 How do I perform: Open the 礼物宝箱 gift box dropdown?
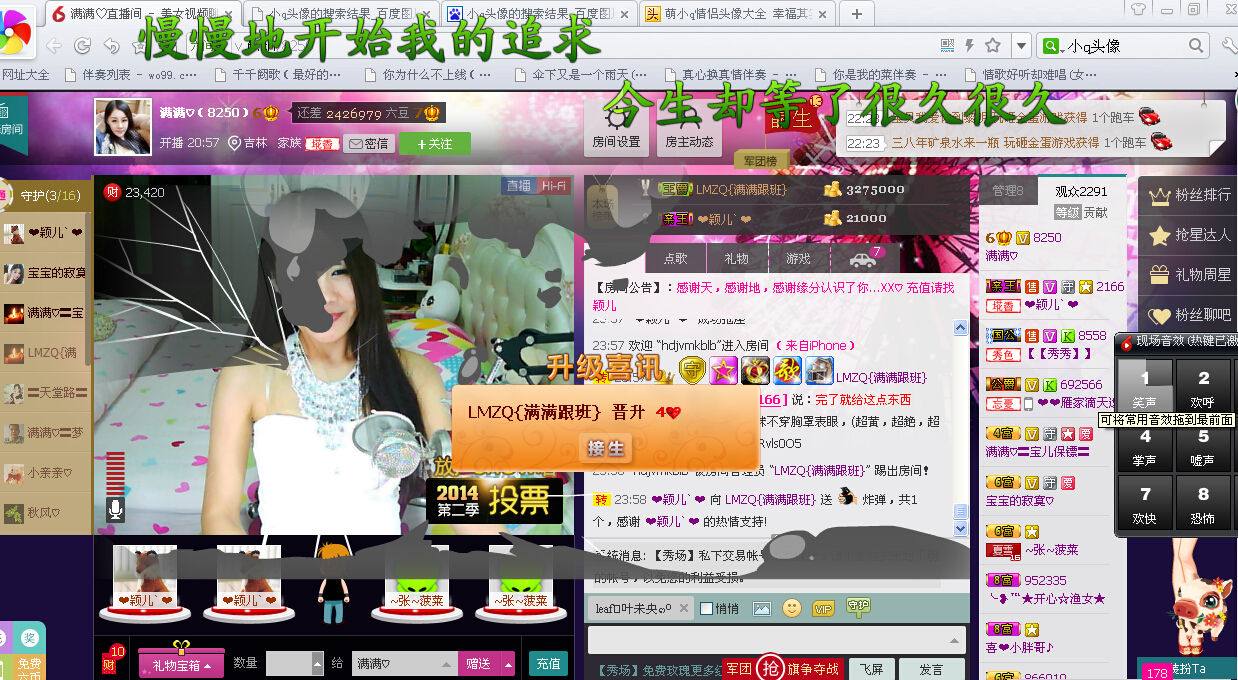(x=181, y=664)
